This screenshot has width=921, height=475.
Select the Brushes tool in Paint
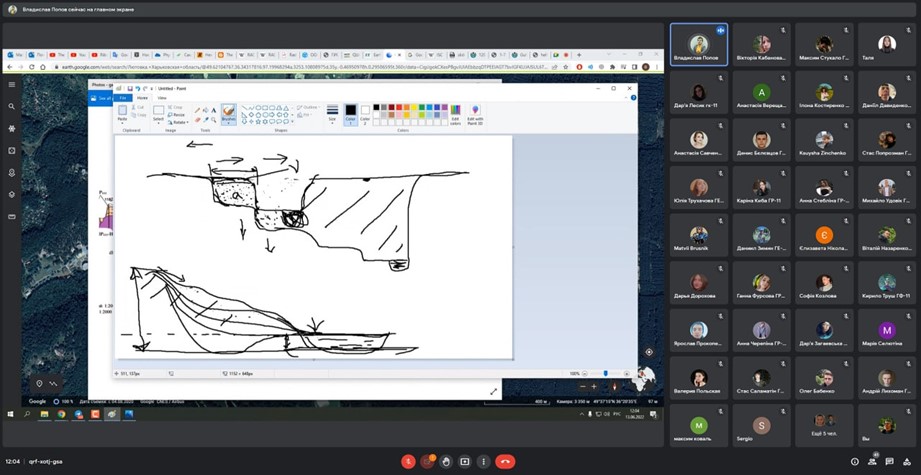[x=228, y=113]
